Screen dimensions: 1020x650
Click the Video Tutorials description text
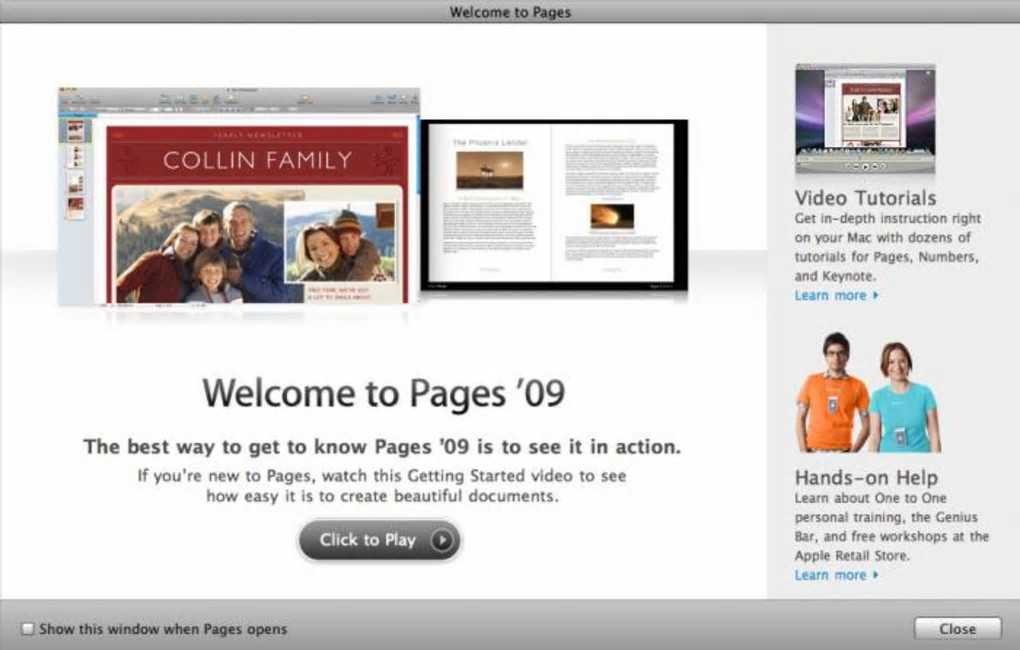tap(887, 247)
